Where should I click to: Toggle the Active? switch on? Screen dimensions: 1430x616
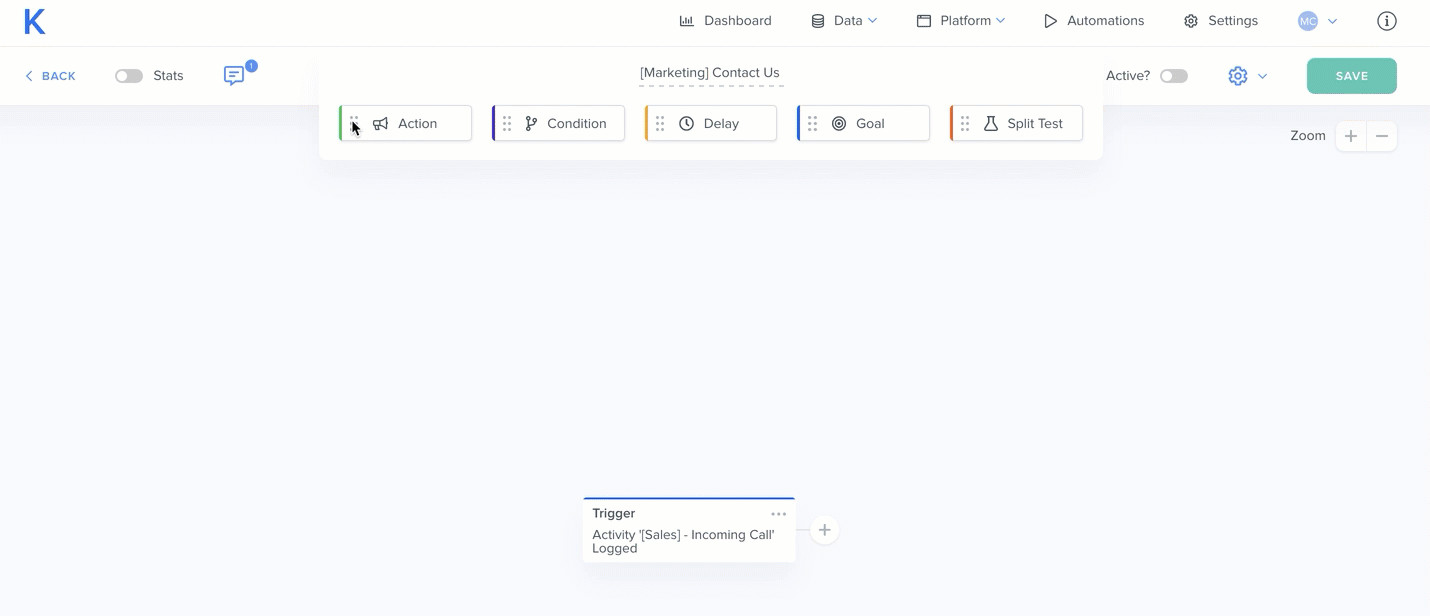(1173, 76)
